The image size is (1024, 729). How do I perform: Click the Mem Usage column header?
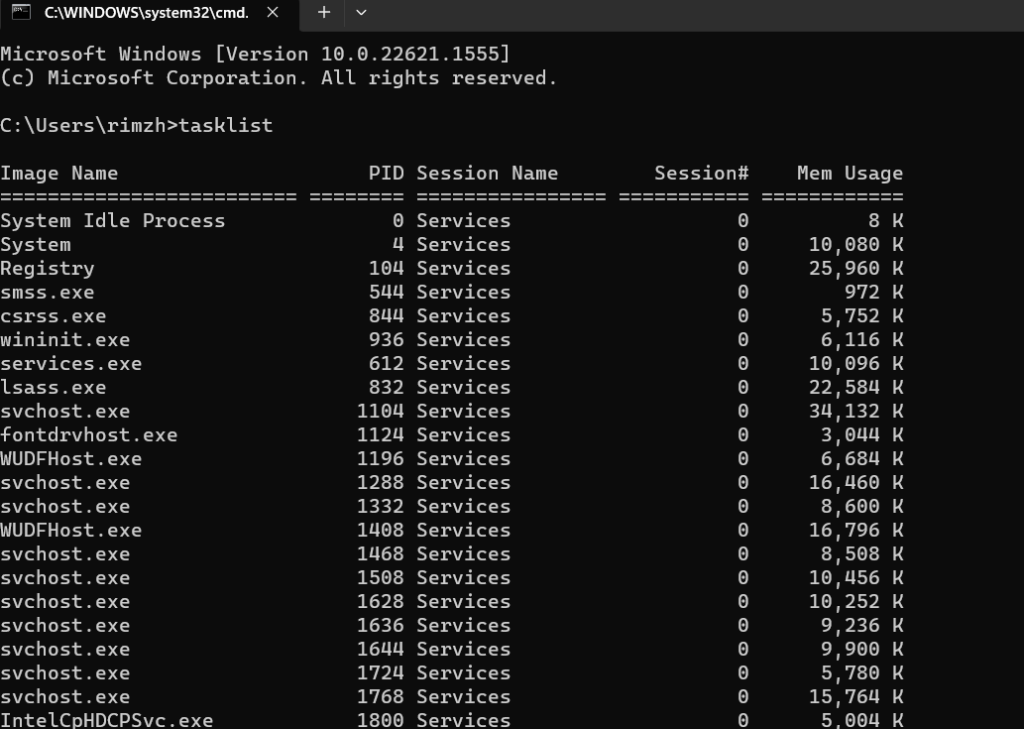click(x=849, y=173)
